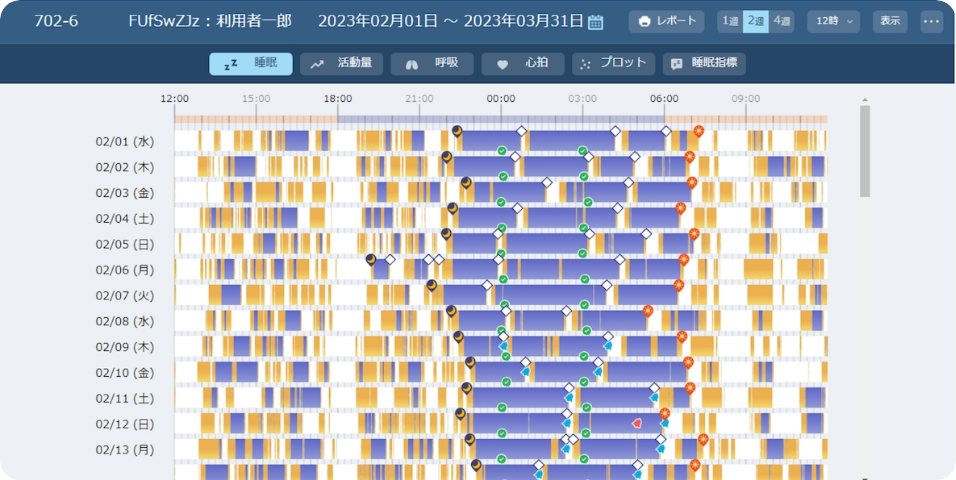This screenshot has width=956, height=480.
Task: Switch to 4-week view
Action: tap(781, 21)
